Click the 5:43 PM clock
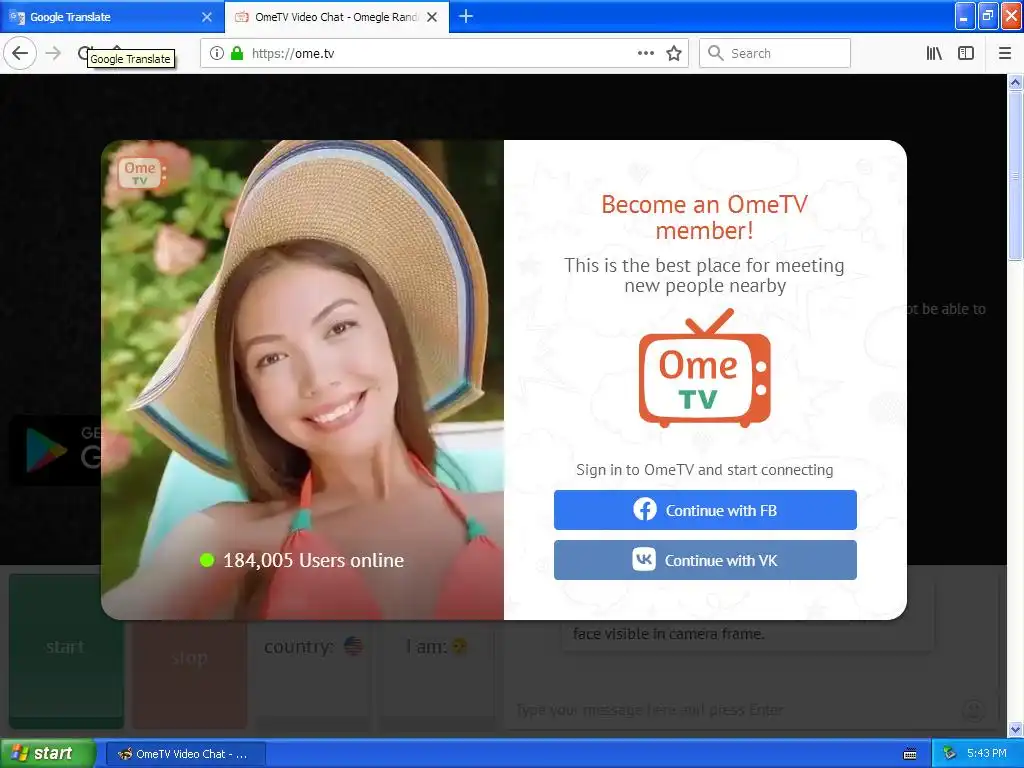 point(987,754)
